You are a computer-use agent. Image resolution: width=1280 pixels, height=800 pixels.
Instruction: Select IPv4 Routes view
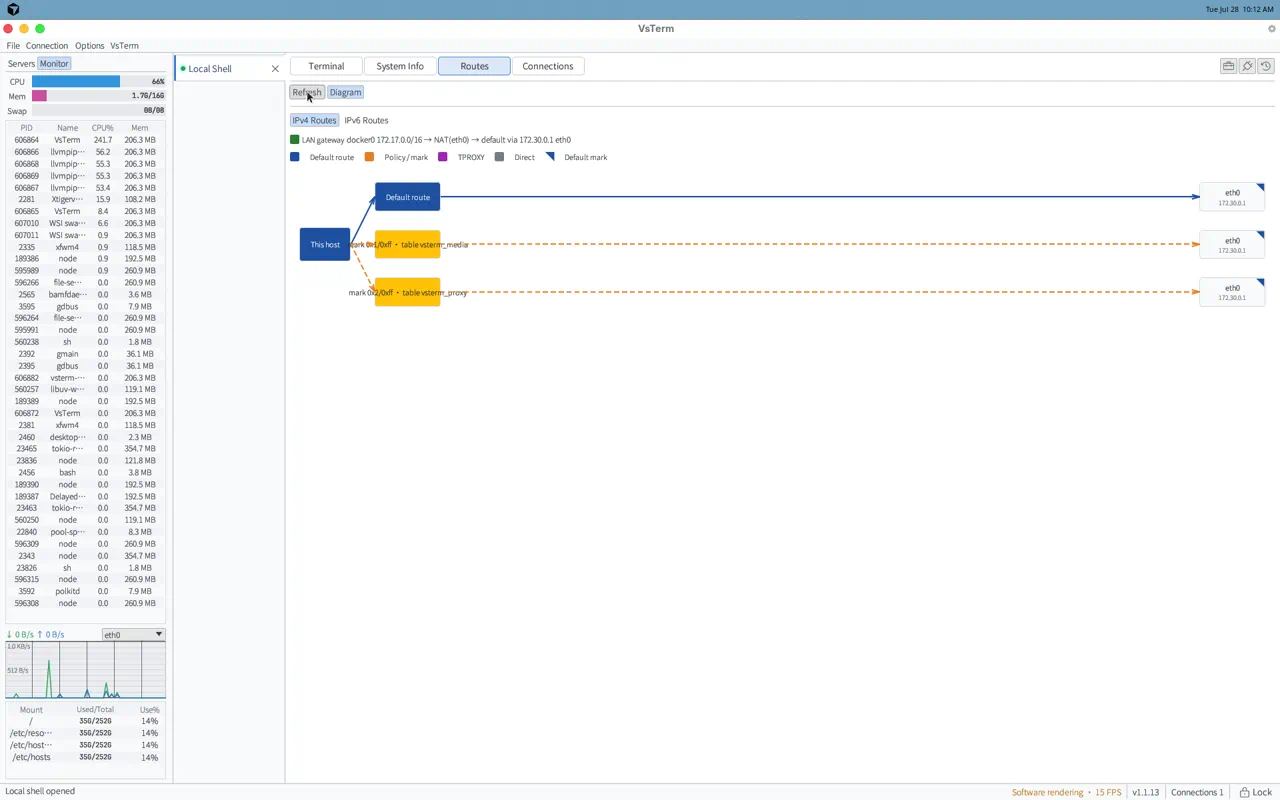click(314, 120)
